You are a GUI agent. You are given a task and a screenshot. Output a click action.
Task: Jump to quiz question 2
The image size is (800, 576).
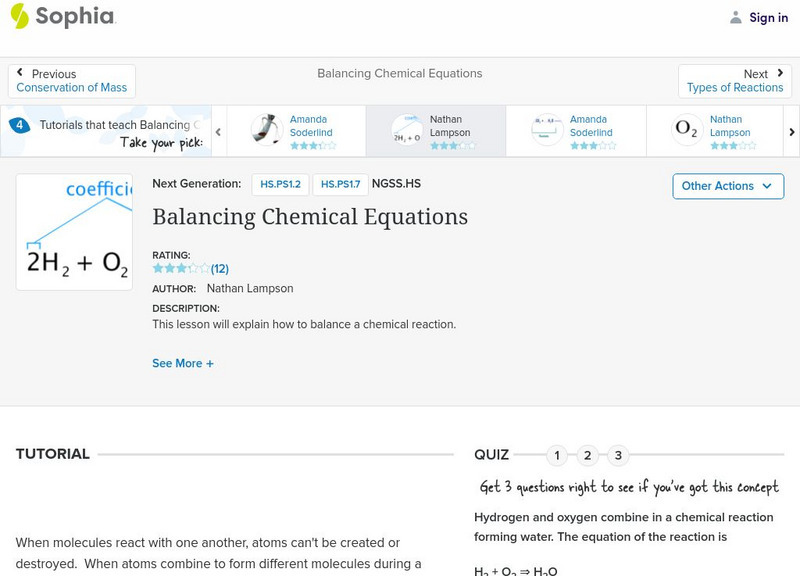tap(588, 455)
